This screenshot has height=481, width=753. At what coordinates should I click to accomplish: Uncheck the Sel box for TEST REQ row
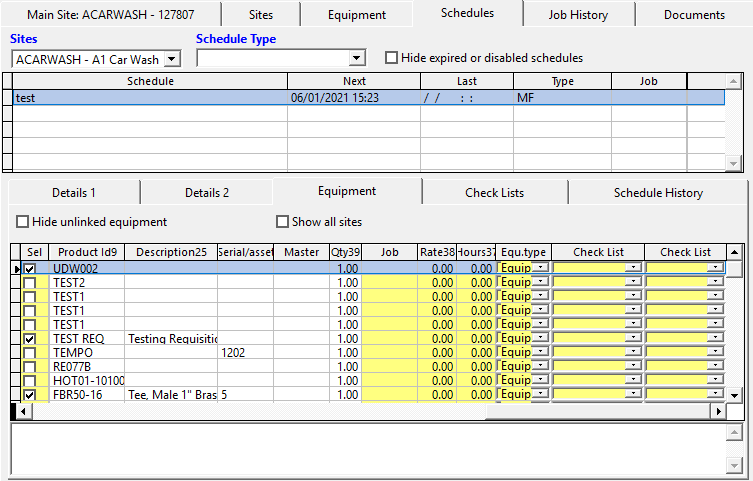coord(30,339)
